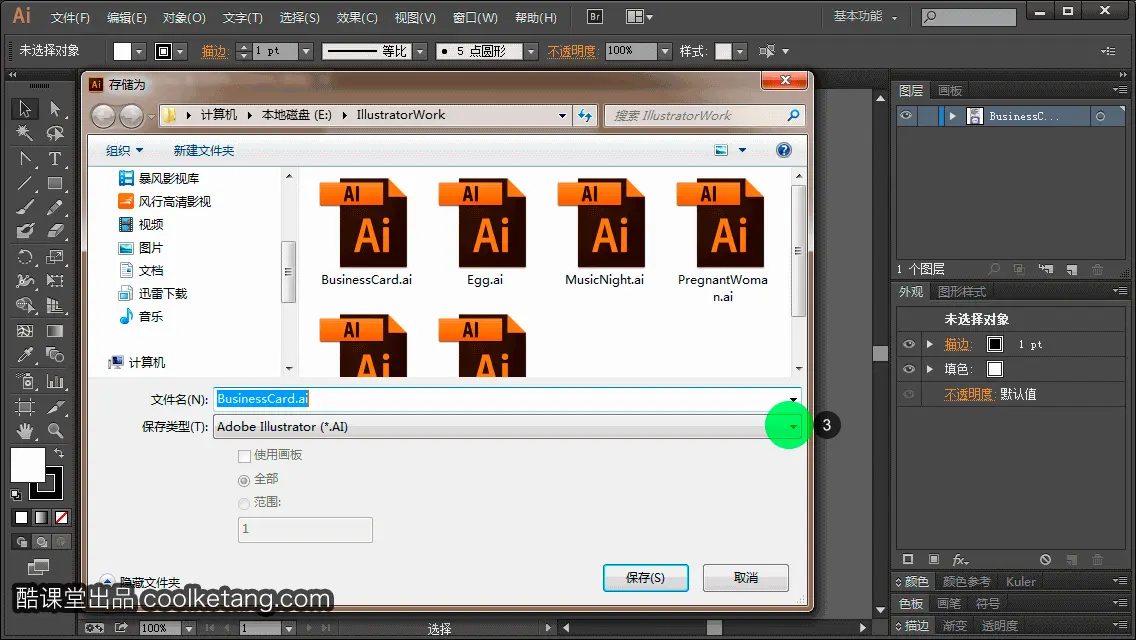Open Adobe Bridge from the menu bar
This screenshot has height=640, width=1136.
pyautogui.click(x=595, y=17)
